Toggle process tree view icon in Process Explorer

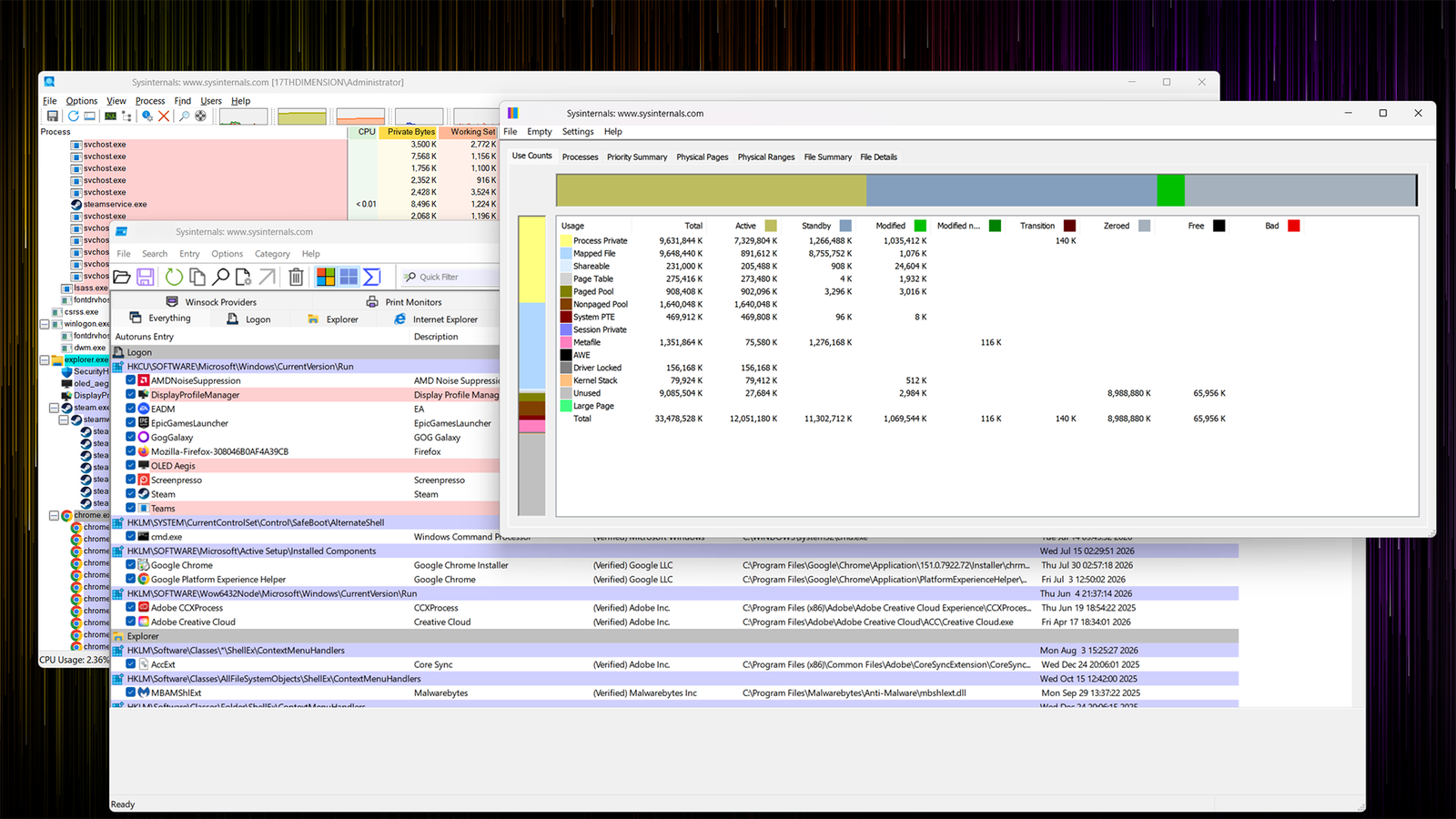126,116
